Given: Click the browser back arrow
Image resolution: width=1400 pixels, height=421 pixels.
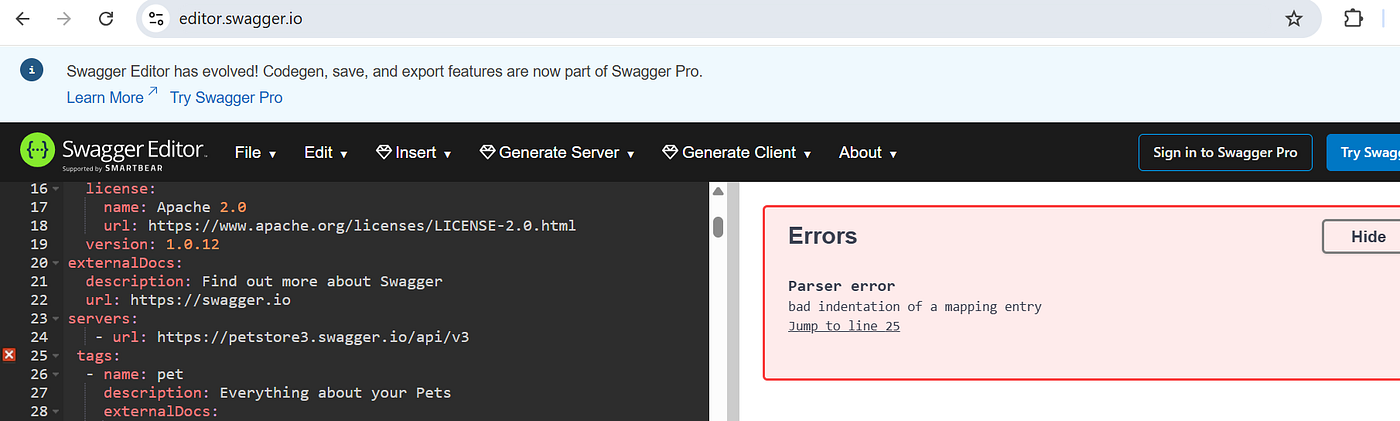Looking at the screenshot, I should tap(23, 18).
